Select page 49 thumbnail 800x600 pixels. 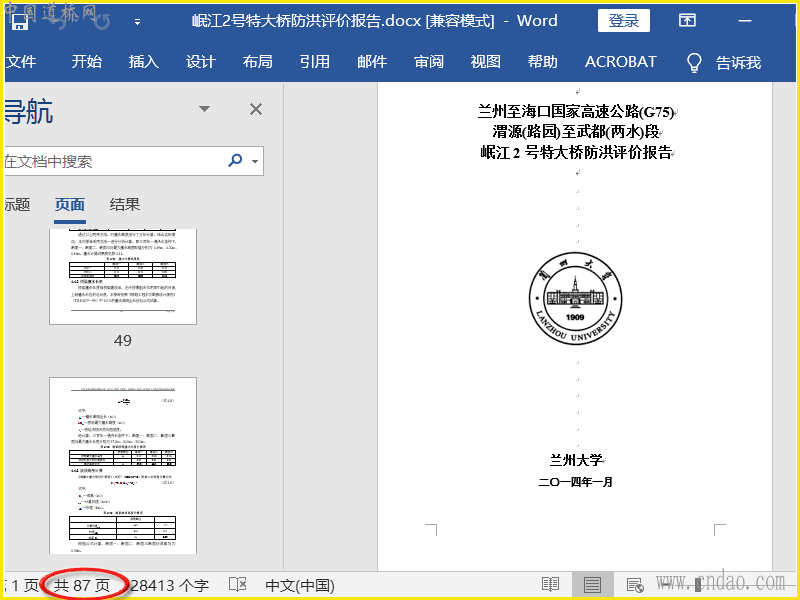tap(123, 277)
